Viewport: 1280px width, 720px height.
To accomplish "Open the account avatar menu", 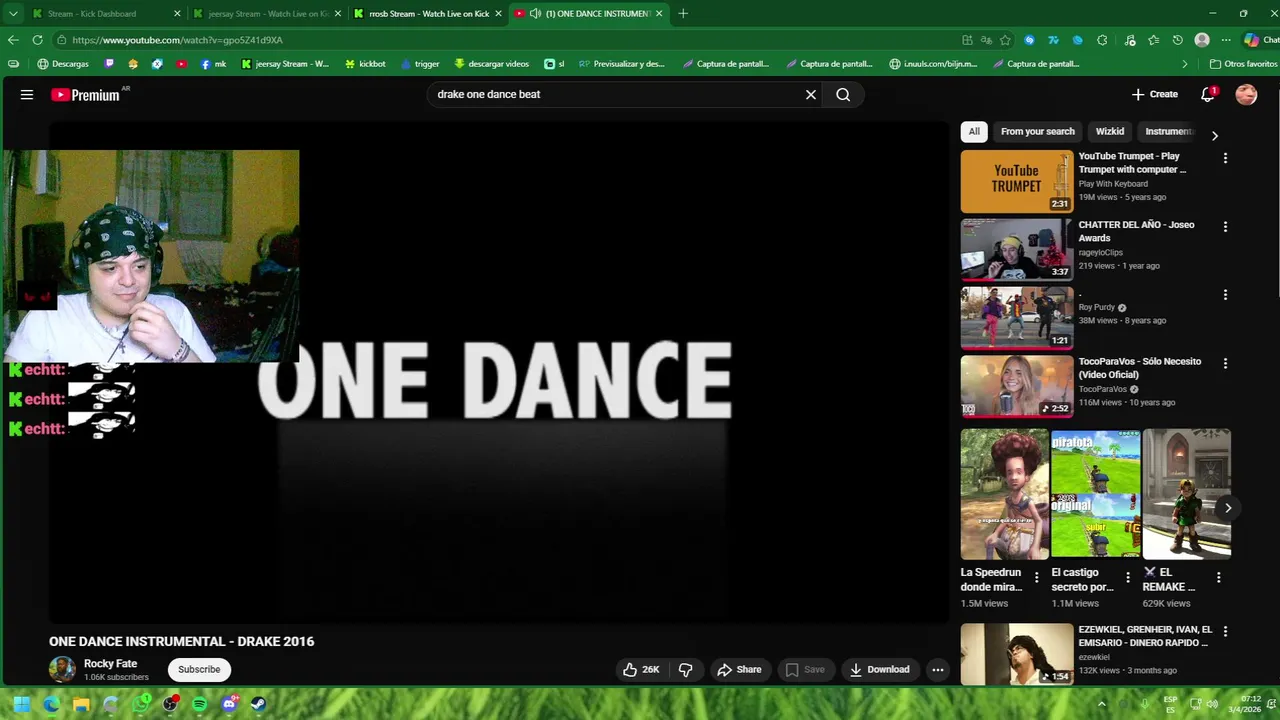I will 1246,95.
